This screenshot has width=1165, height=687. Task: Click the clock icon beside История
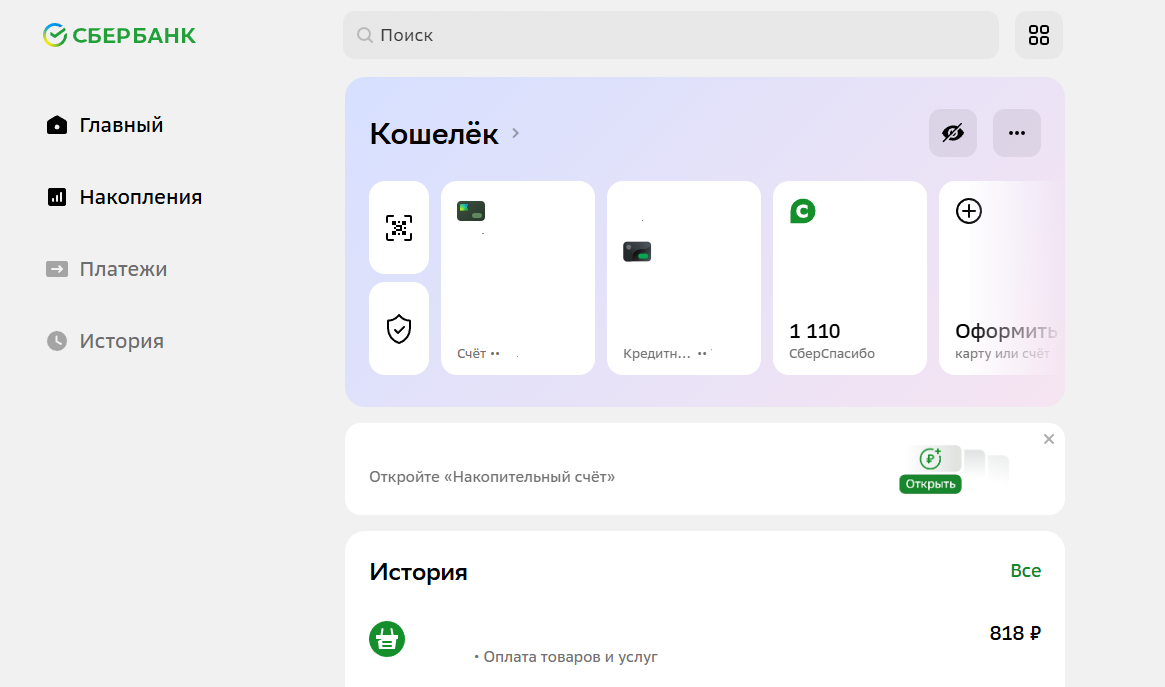coord(56,341)
